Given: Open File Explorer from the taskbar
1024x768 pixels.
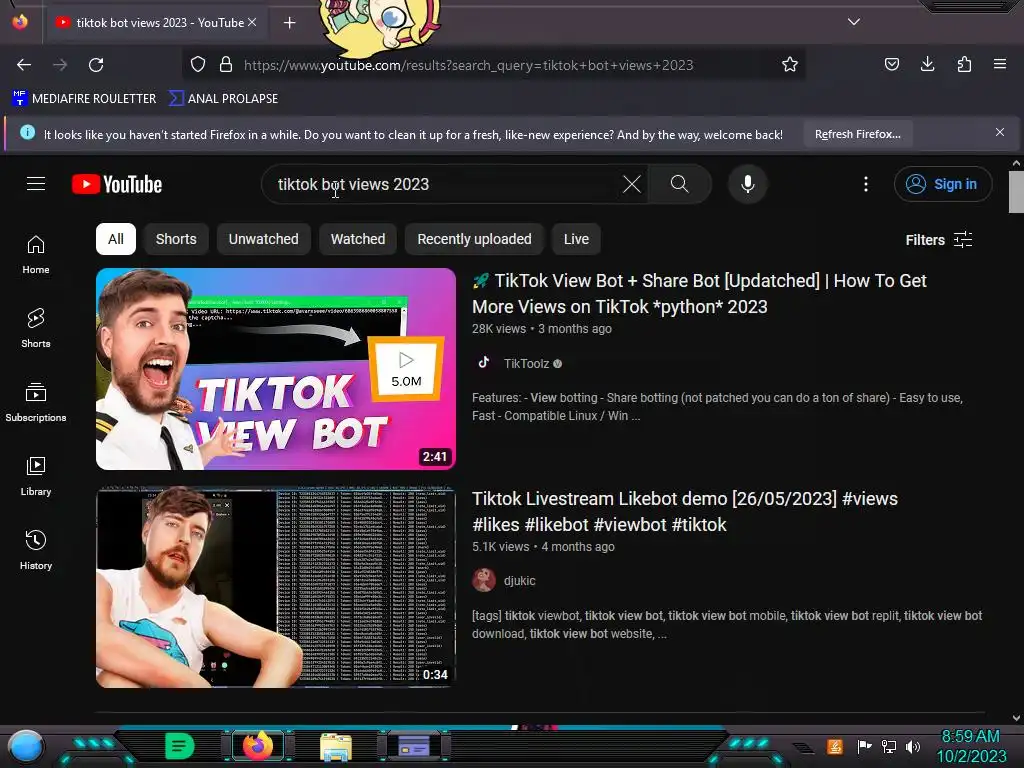Looking at the screenshot, I should pyautogui.click(x=336, y=746).
